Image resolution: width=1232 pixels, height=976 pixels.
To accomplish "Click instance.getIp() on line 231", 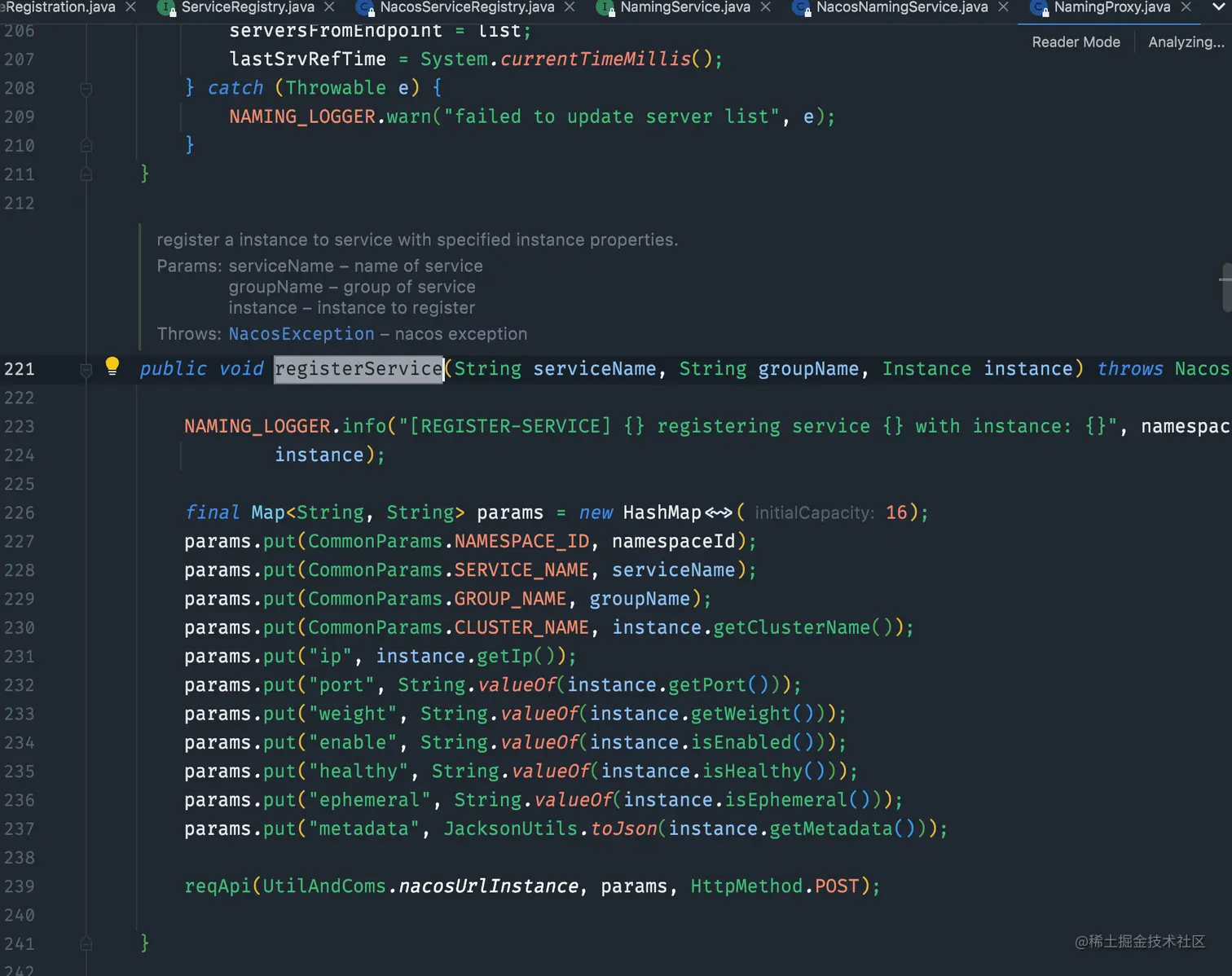I will pos(470,656).
